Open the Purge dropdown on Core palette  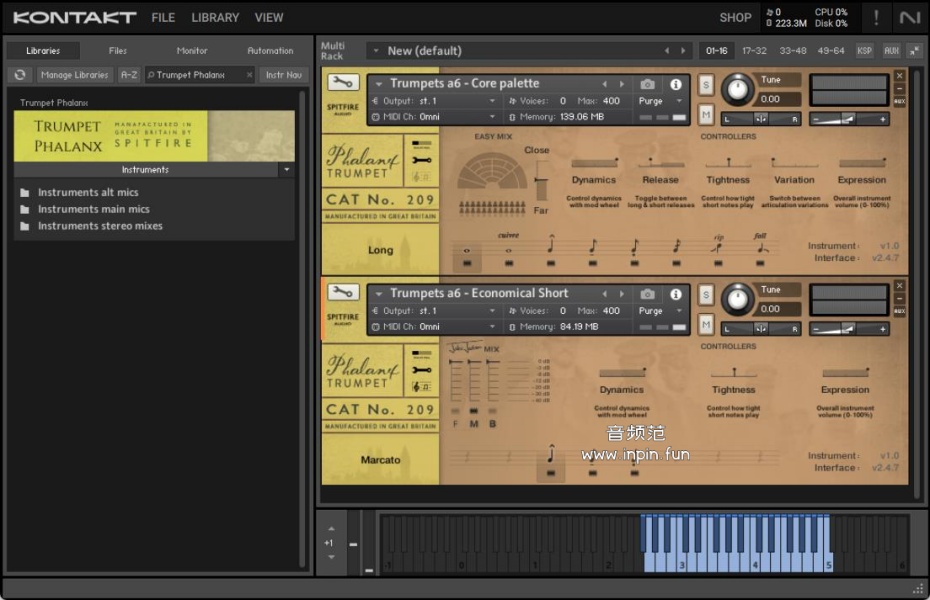coord(661,101)
